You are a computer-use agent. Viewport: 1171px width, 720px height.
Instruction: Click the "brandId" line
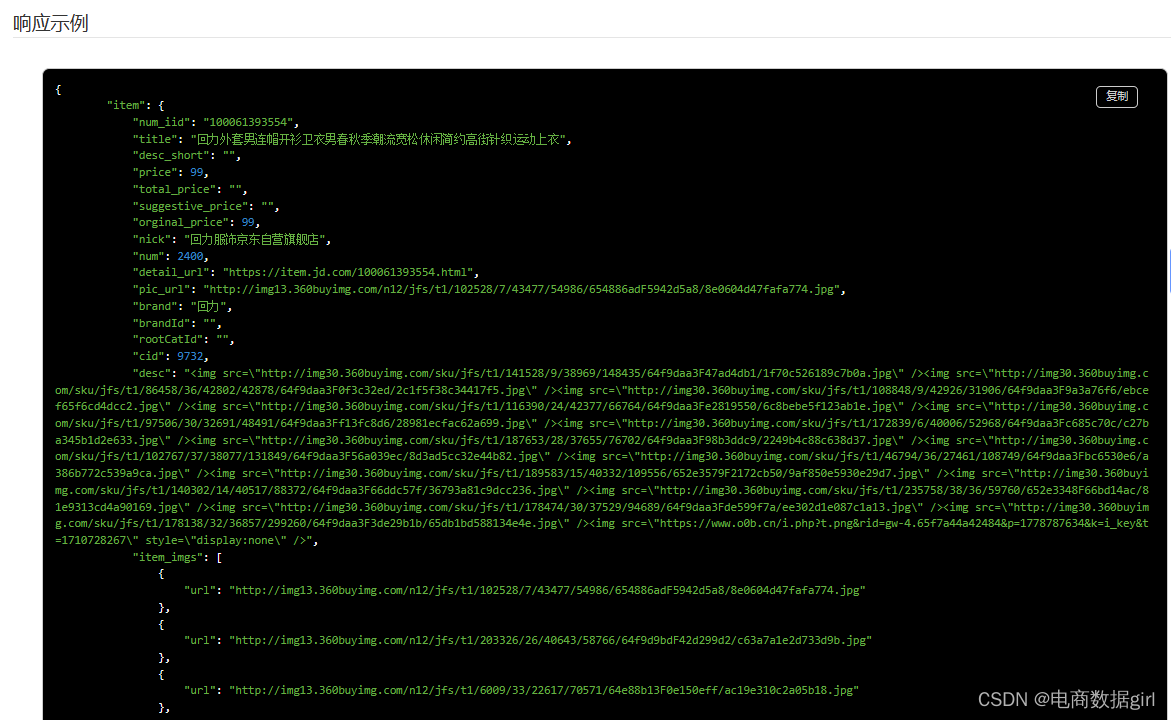click(177, 323)
